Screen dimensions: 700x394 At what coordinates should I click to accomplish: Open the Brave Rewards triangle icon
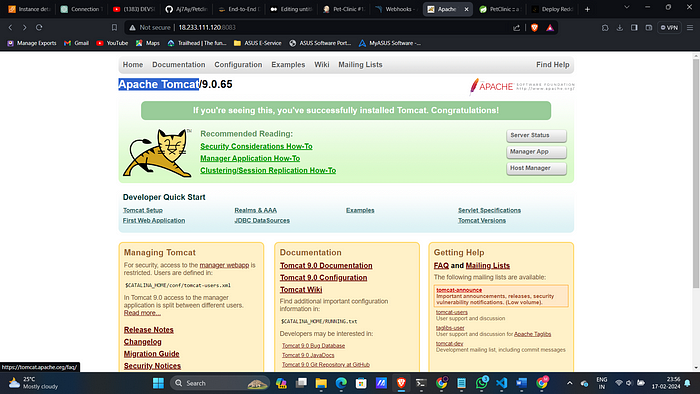point(550,28)
